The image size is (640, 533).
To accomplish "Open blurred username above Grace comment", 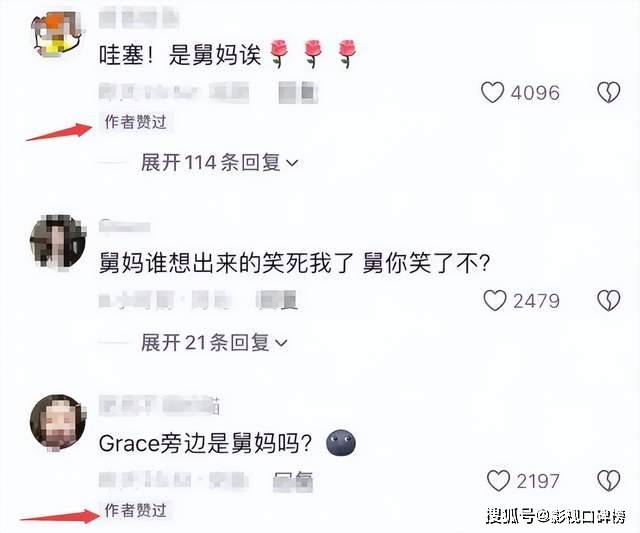I will [160, 406].
